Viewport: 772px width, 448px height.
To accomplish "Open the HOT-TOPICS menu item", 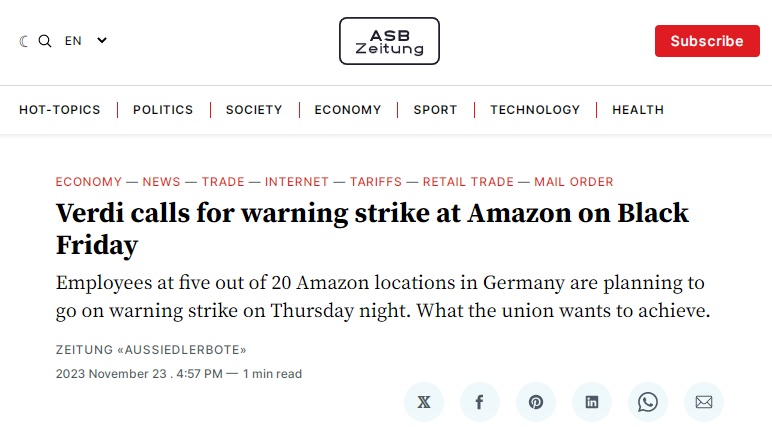I will click(x=60, y=110).
